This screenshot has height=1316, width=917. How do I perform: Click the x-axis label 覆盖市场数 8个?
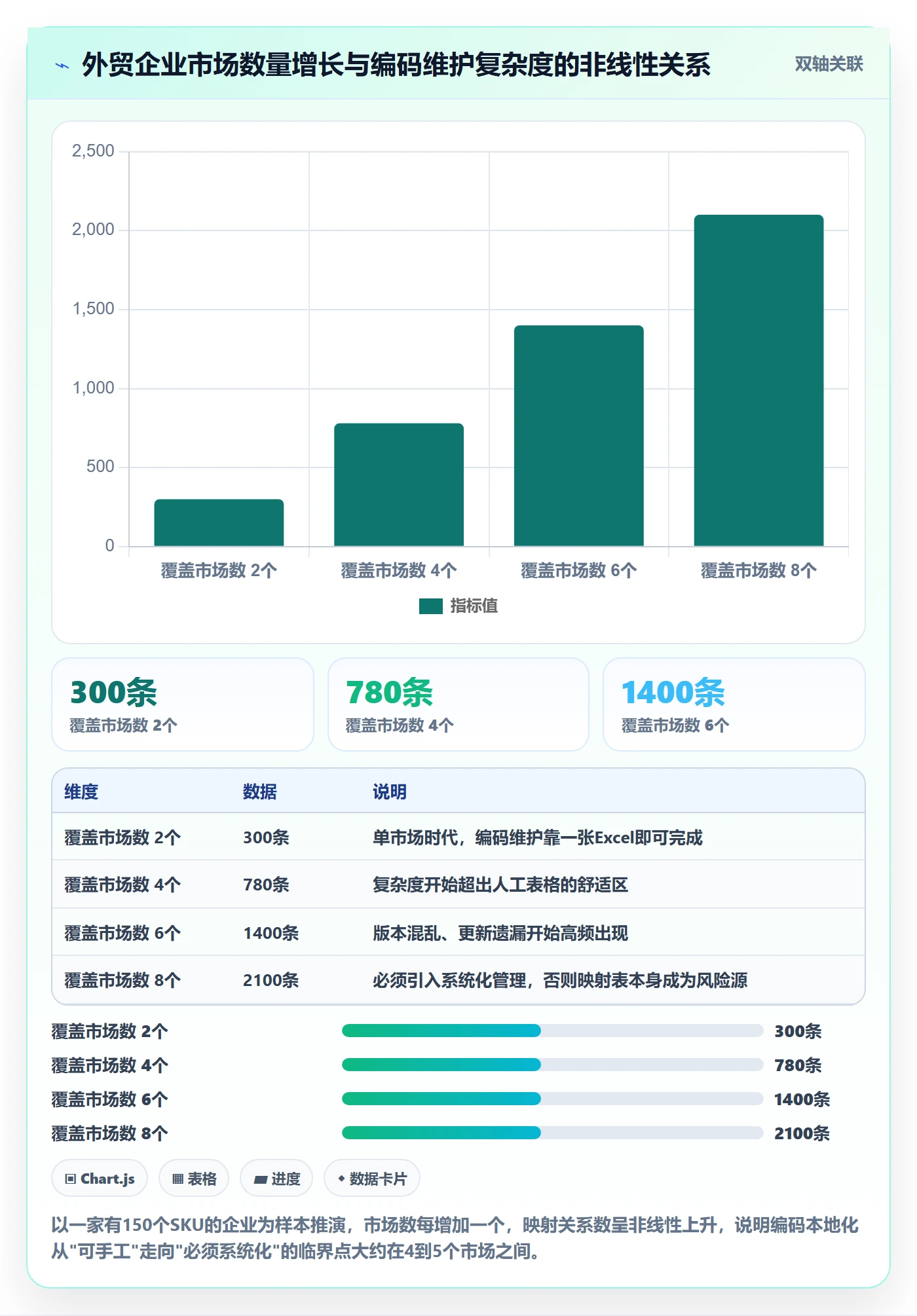758,571
